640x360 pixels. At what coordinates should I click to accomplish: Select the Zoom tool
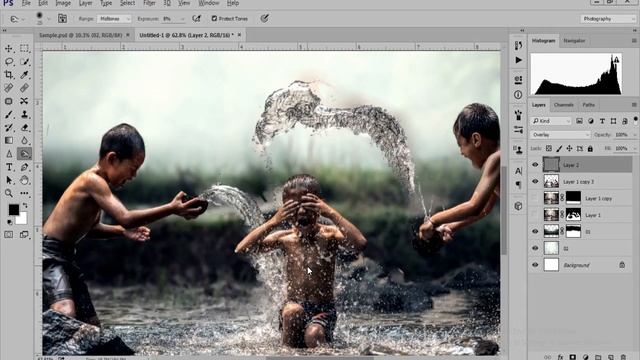pyautogui.click(x=9, y=193)
